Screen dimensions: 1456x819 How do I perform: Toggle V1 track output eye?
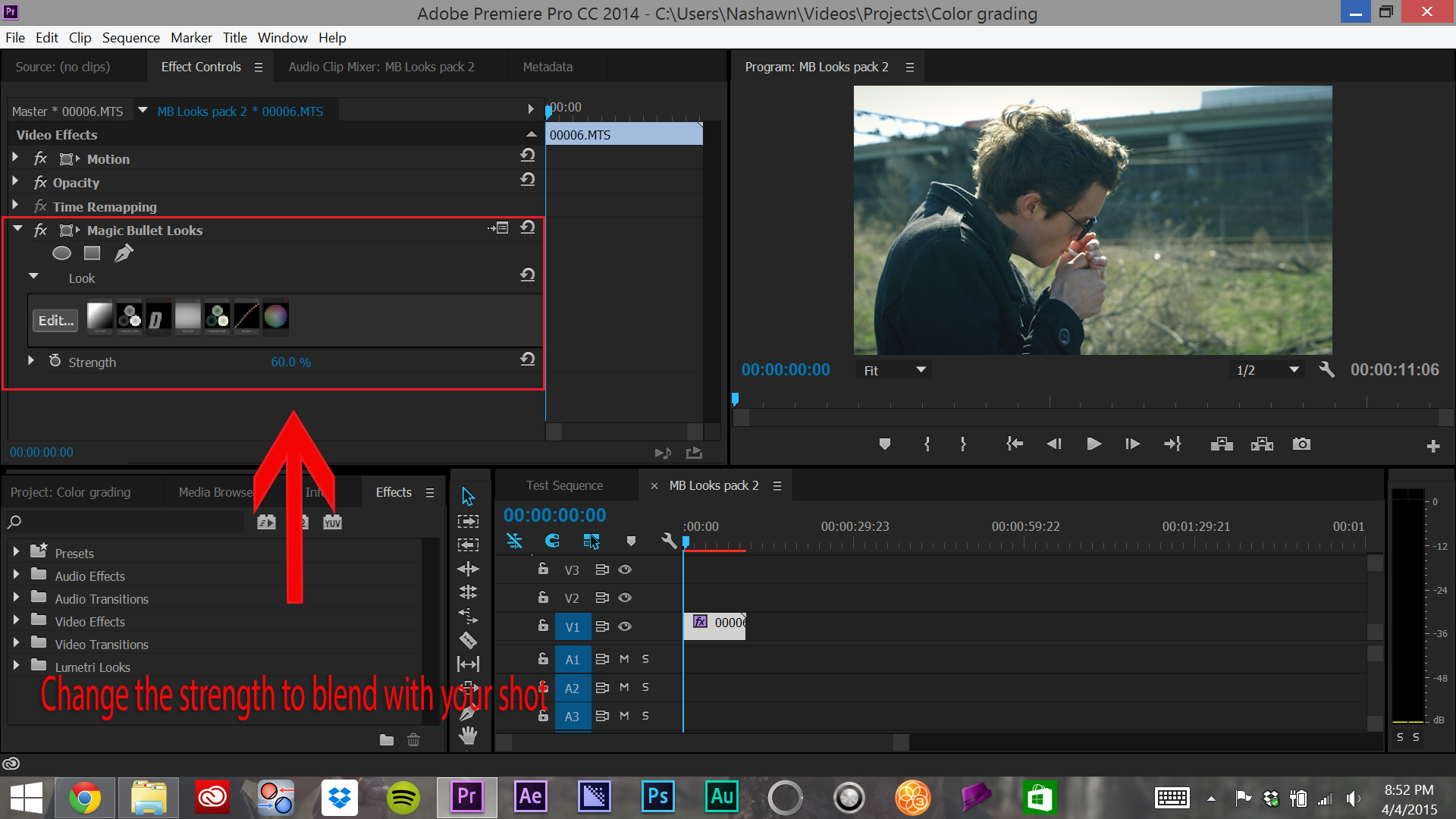tap(625, 626)
